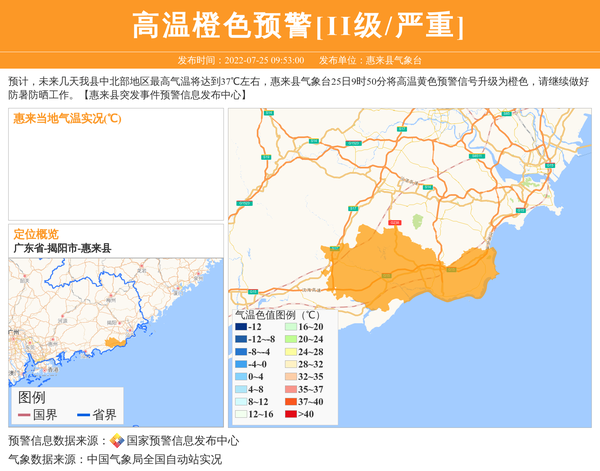Click the 惠来当地气温实况 panel heading
600x471 pixels.
[x=68, y=119]
